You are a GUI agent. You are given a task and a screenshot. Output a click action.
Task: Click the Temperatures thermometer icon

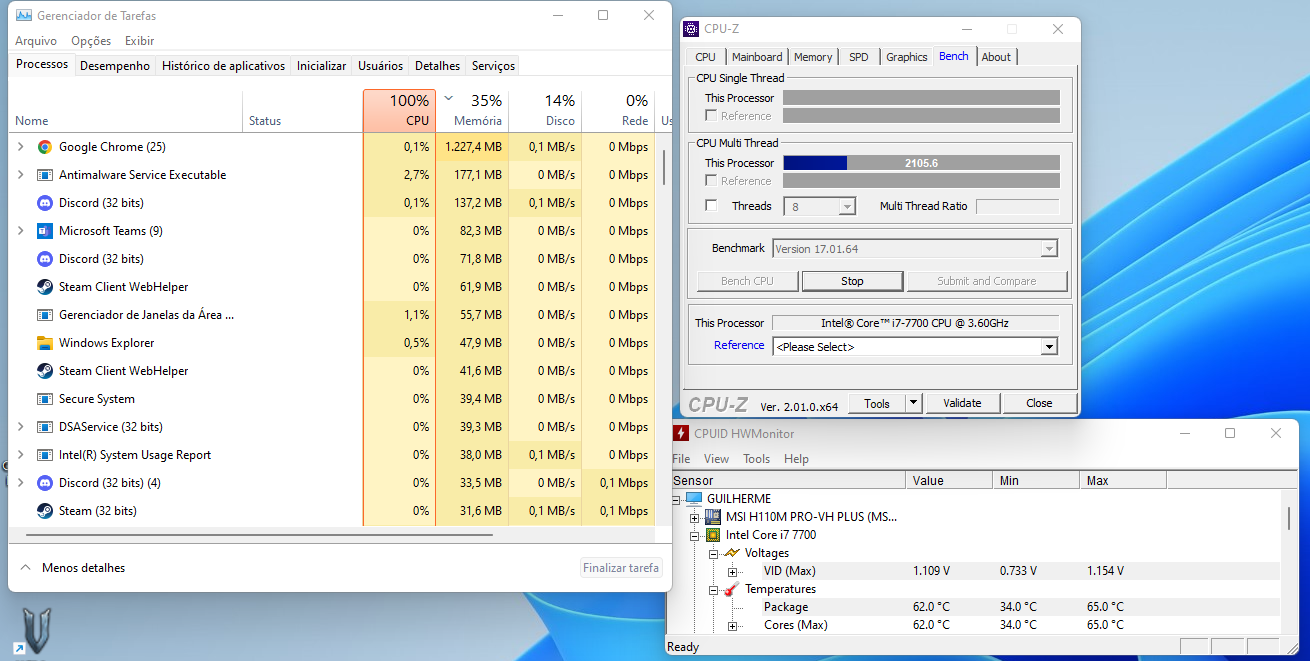tap(730, 589)
